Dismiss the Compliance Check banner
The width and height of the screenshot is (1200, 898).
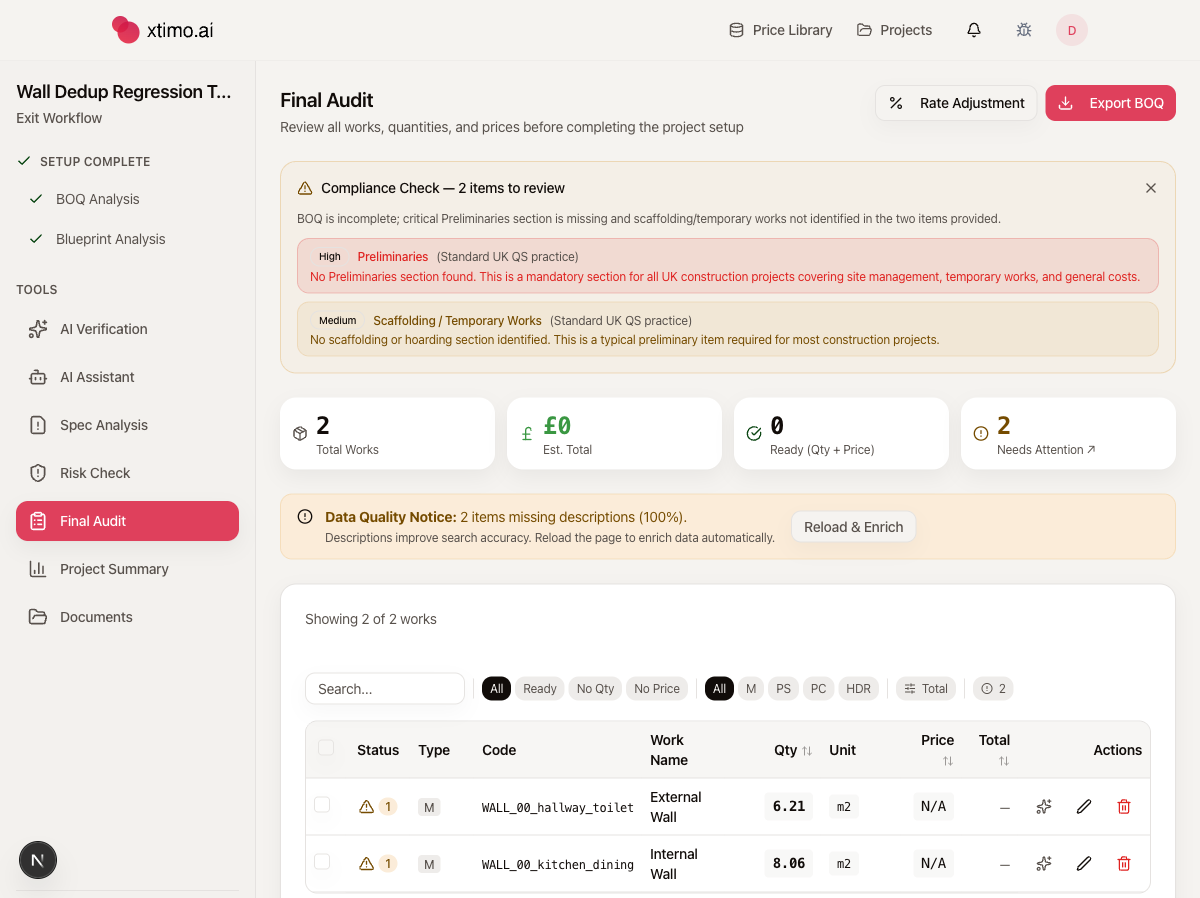pyautogui.click(x=1150, y=188)
